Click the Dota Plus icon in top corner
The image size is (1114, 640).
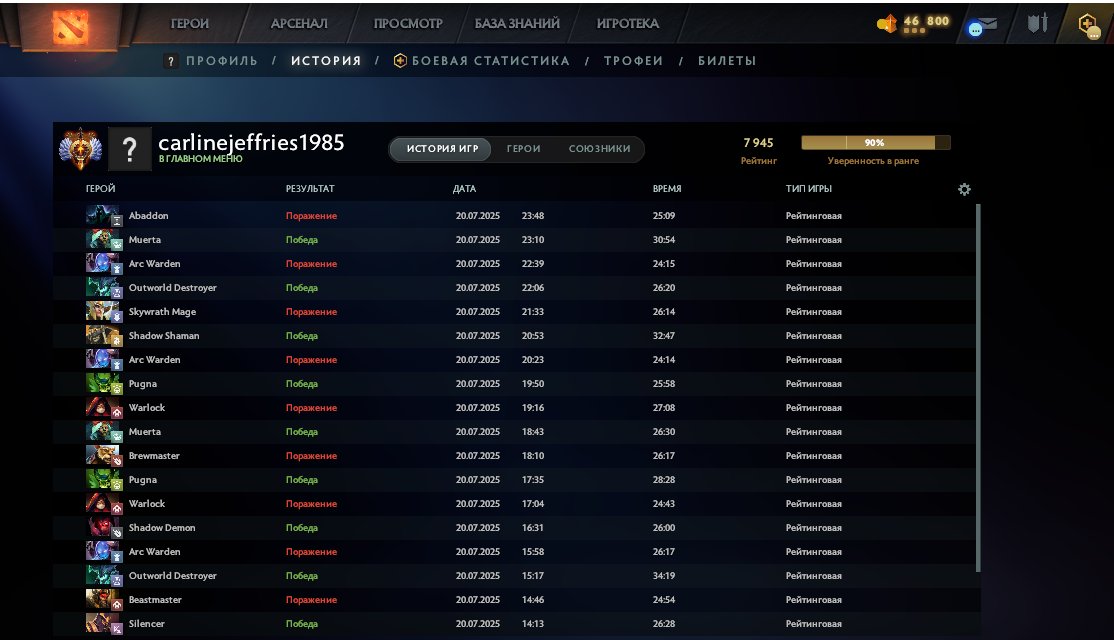pos(1088,26)
